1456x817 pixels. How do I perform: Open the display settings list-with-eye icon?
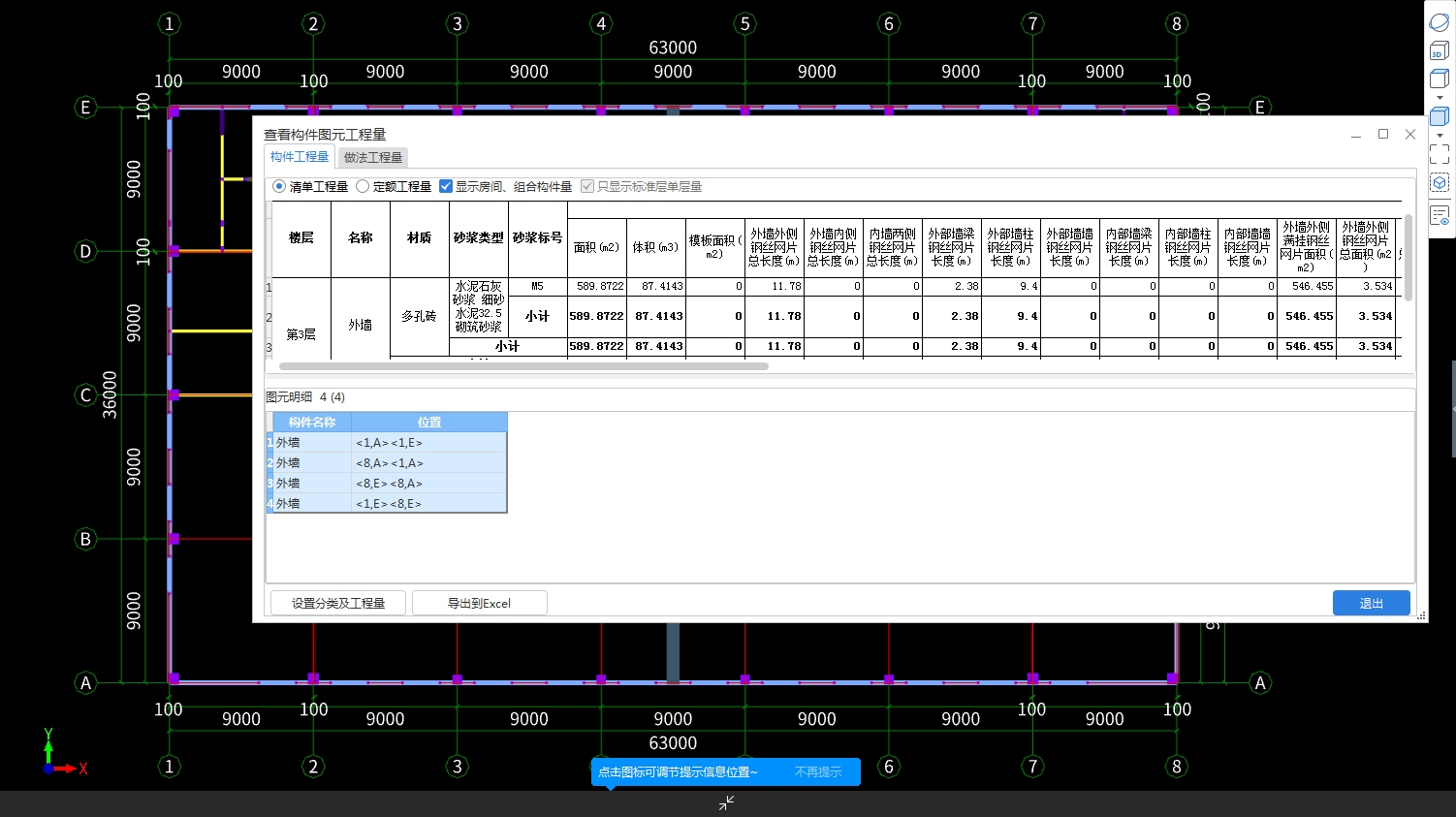click(x=1440, y=214)
